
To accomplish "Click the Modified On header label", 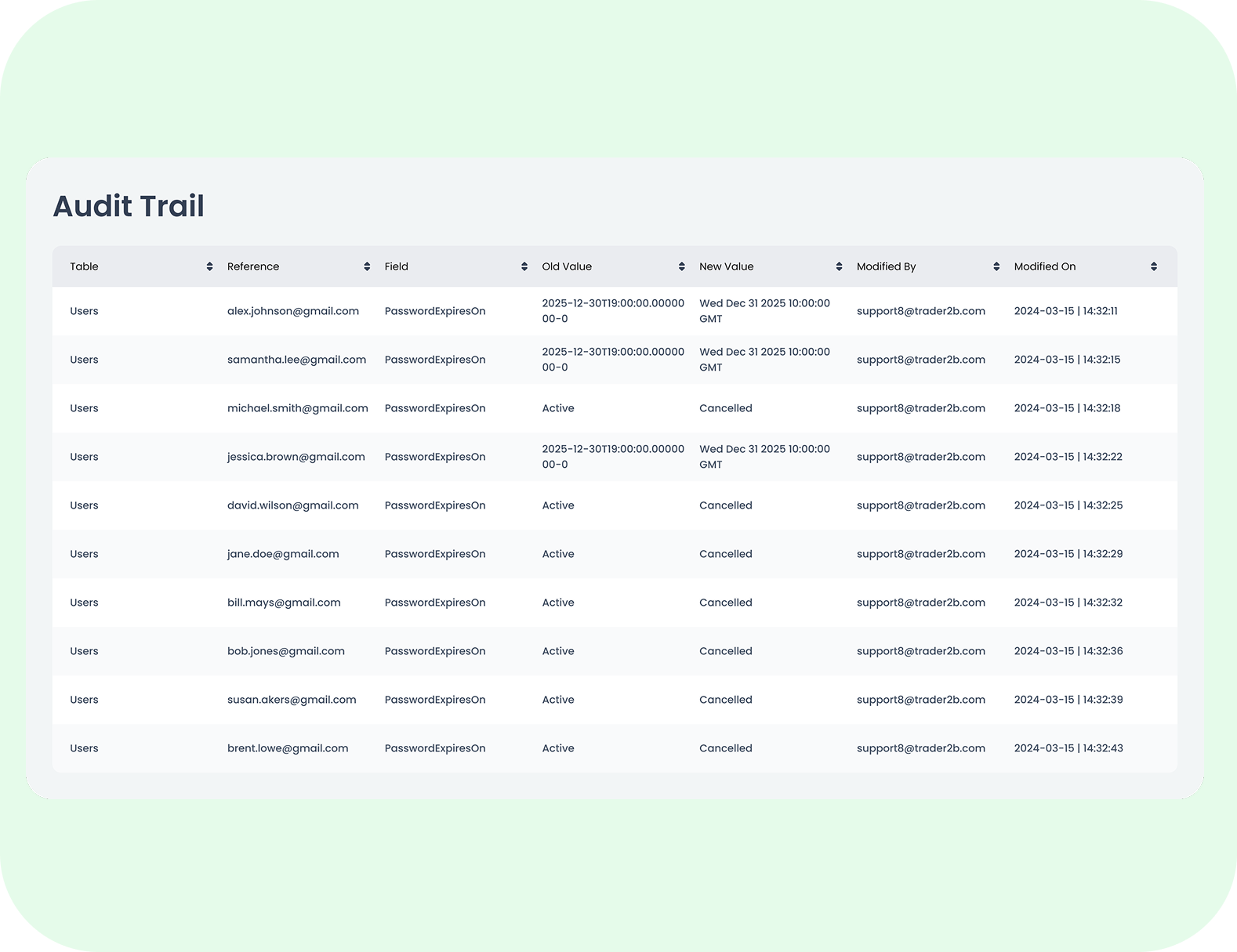I will click(1044, 266).
